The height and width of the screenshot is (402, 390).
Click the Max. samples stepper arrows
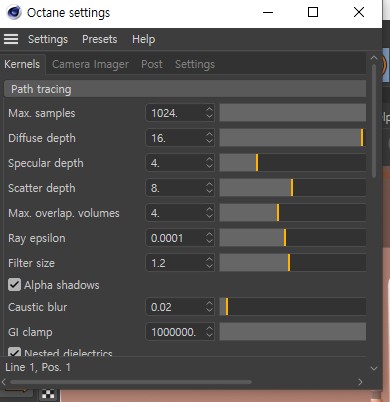pyautogui.click(x=209, y=113)
